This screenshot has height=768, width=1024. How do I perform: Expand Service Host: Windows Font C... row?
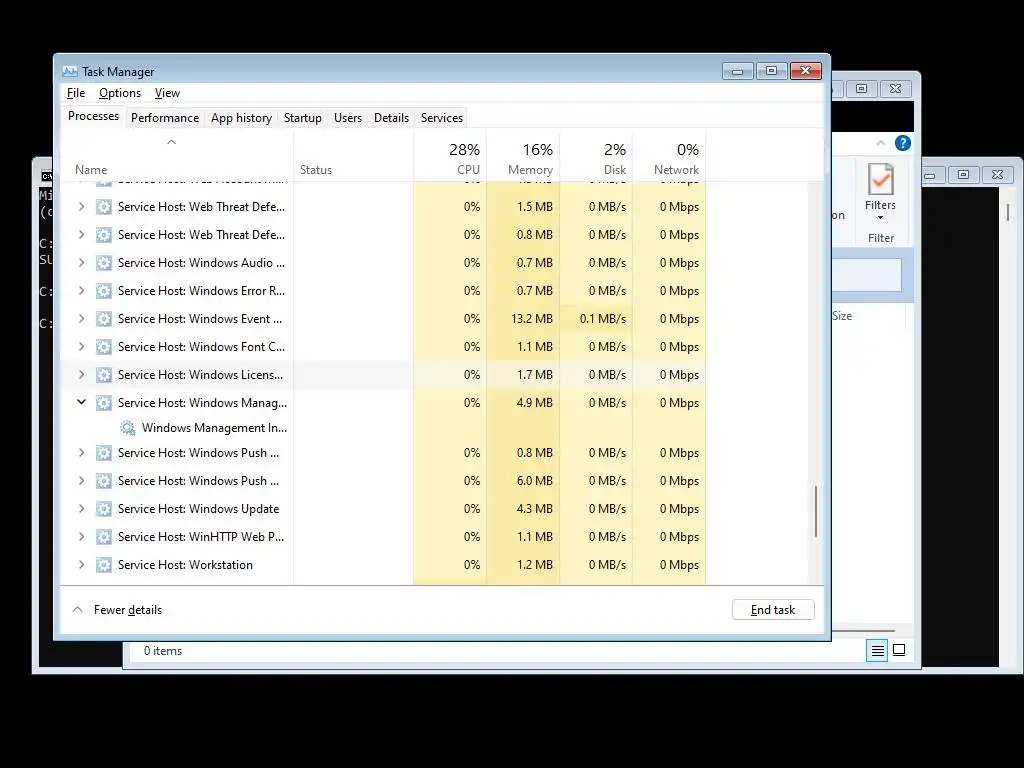click(81, 347)
